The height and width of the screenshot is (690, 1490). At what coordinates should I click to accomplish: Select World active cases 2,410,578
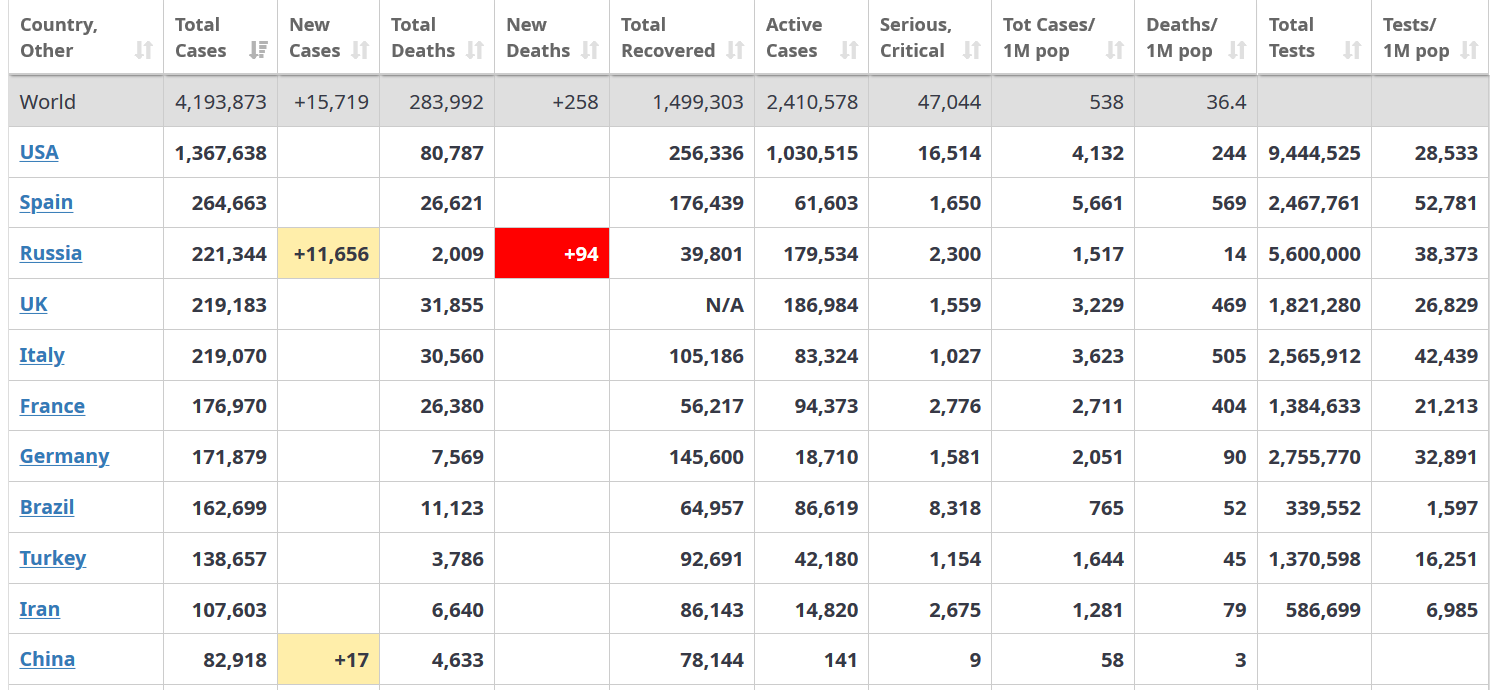click(x=812, y=102)
